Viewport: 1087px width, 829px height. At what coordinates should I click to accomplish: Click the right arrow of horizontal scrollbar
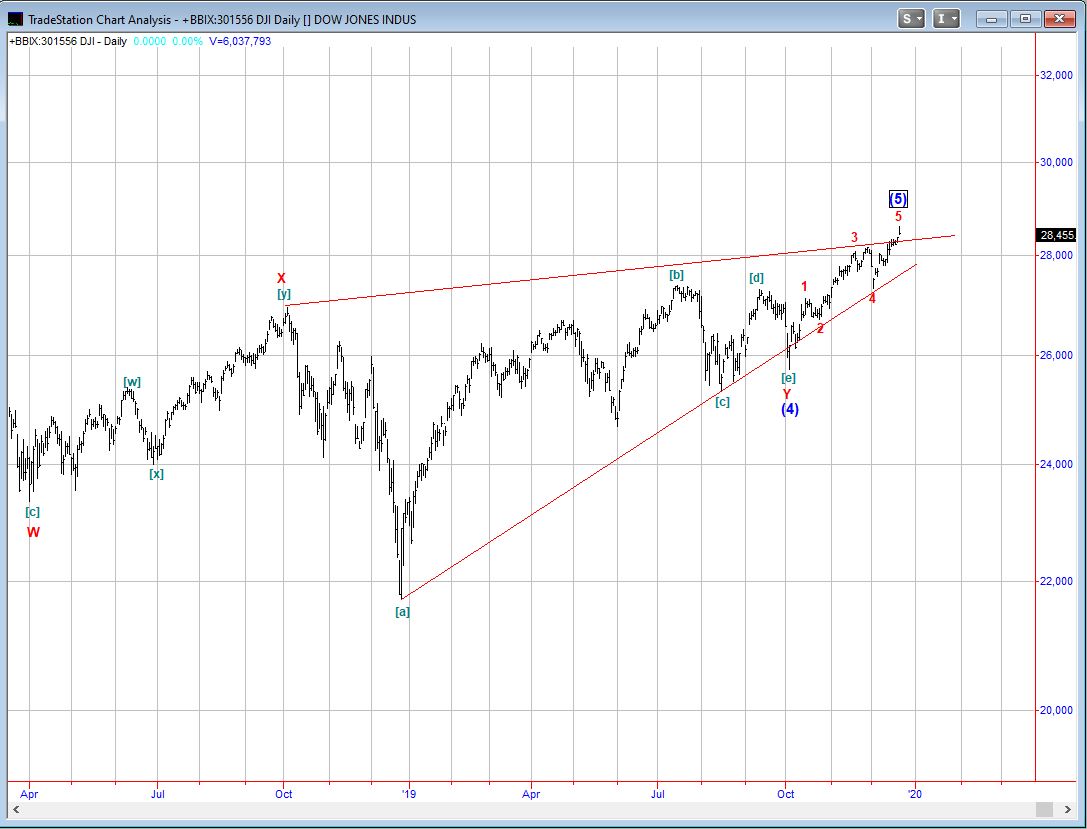pos(1066,809)
